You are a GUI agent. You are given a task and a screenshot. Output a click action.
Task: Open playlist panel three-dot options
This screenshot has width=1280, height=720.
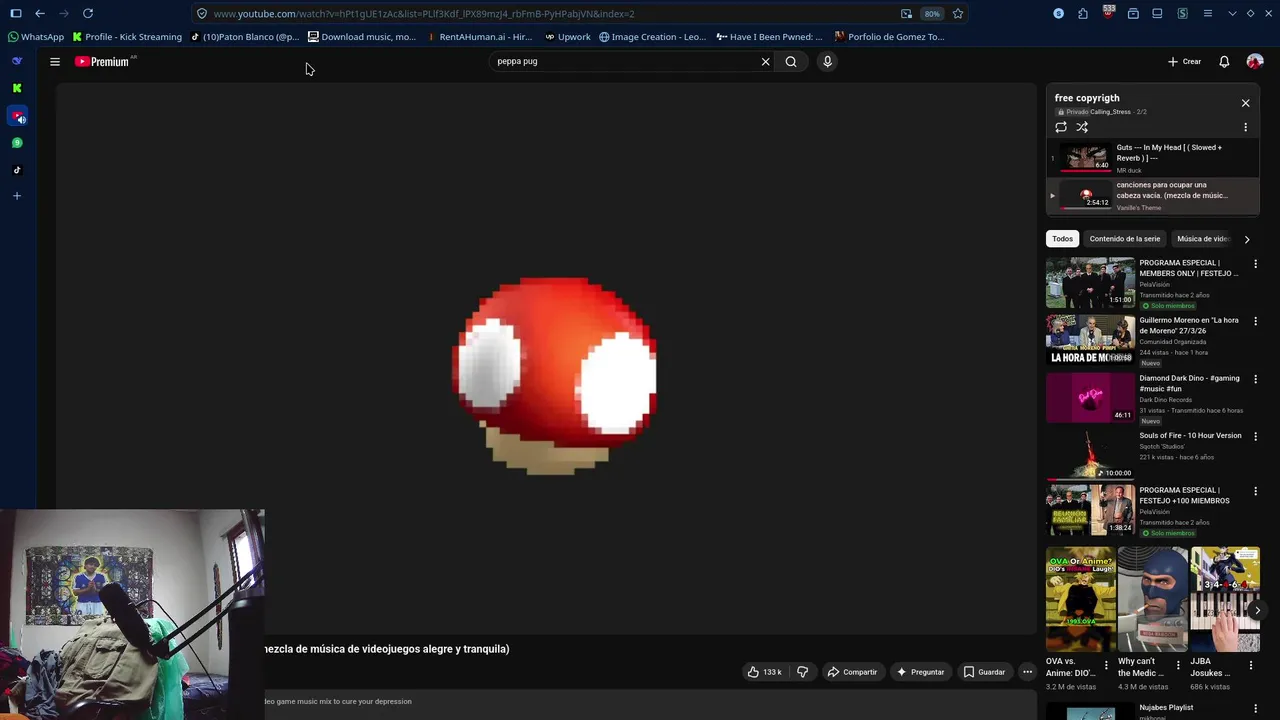(1245, 127)
